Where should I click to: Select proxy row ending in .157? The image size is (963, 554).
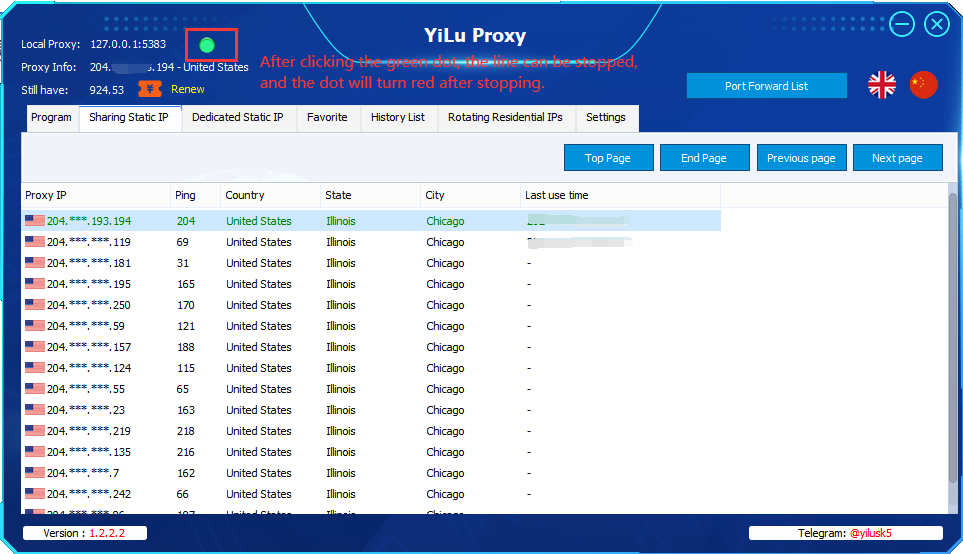[372, 347]
